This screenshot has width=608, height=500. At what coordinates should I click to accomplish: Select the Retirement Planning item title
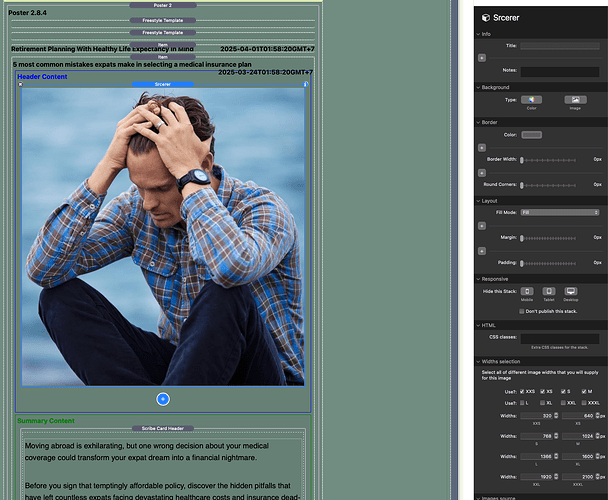[x=102, y=49]
